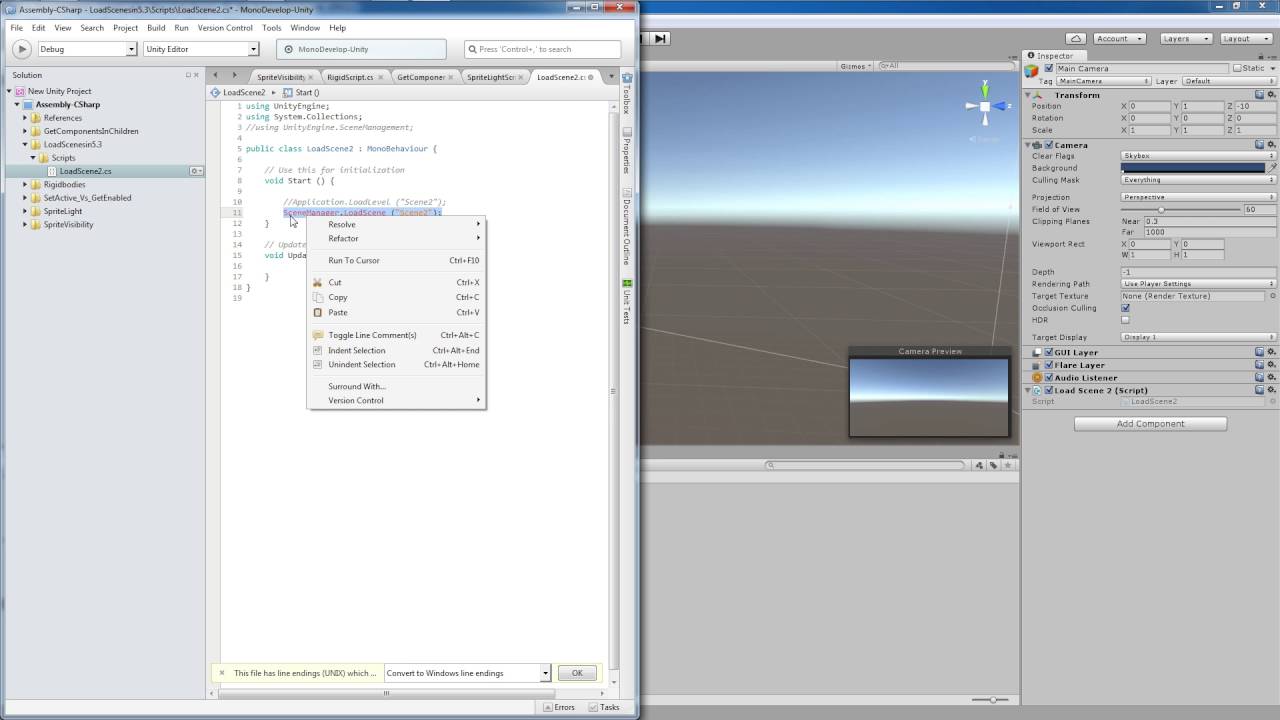Open Account menu button in Unity
Viewport: 1280px width, 720px height.
pyautogui.click(x=1118, y=38)
